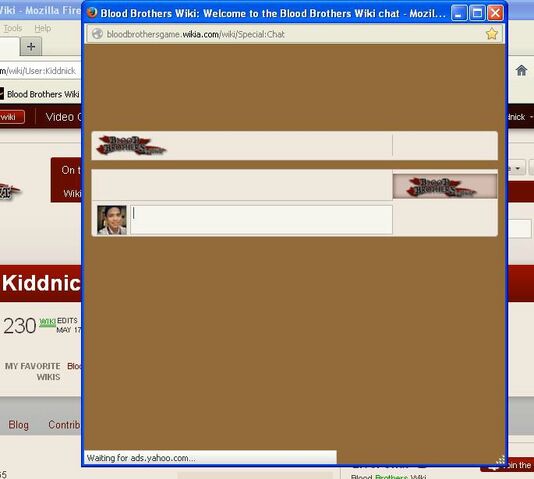Viewport: 534px width, 479px height.
Task: Select Blood Brothers room in chat sidebar
Action: click(445, 186)
